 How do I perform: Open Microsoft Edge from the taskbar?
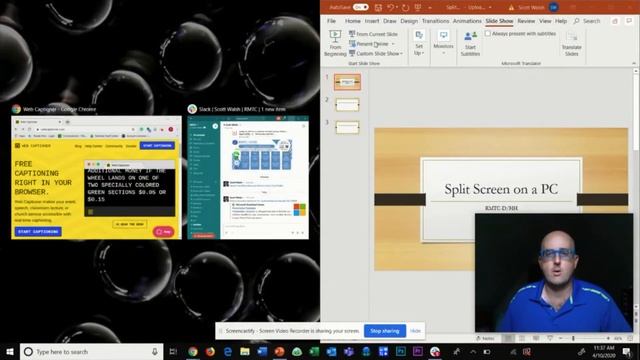[x=228, y=351]
